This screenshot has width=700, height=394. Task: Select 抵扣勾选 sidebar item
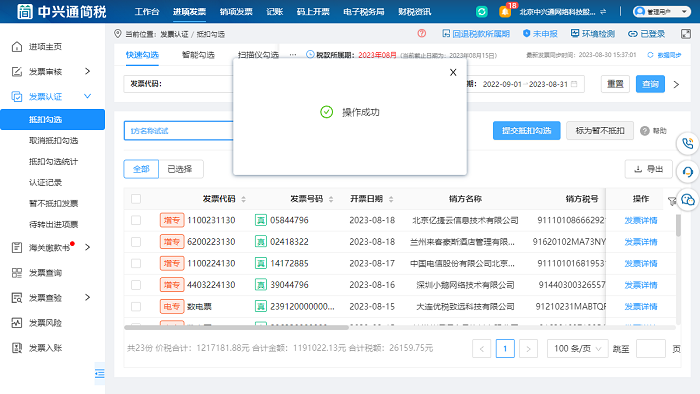53,120
